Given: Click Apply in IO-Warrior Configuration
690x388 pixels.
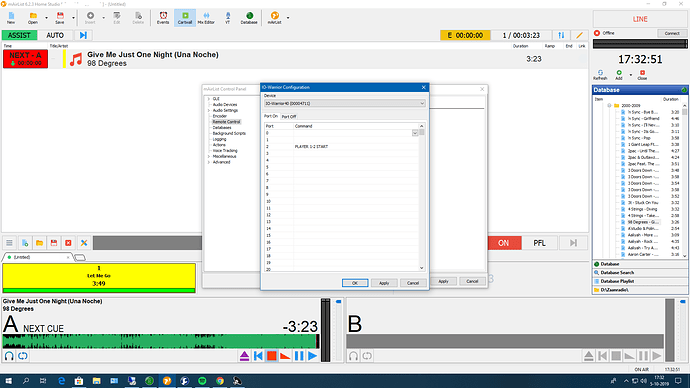Looking at the screenshot, I should tap(384, 283).
